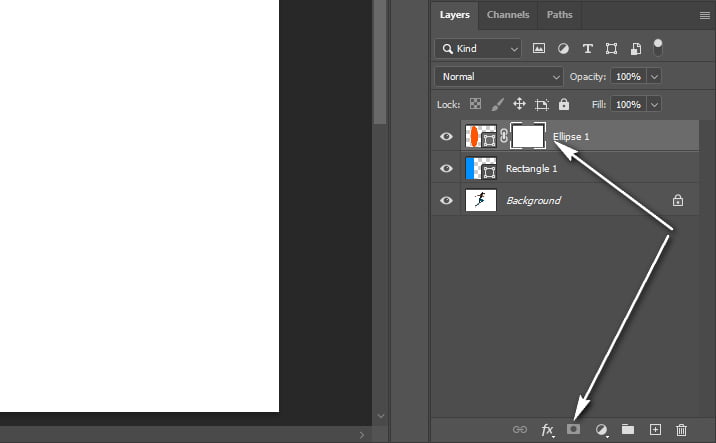Open the Layers panel hamburger menu
The height and width of the screenshot is (443, 716).
pyautogui.click(x=705, y=16)
